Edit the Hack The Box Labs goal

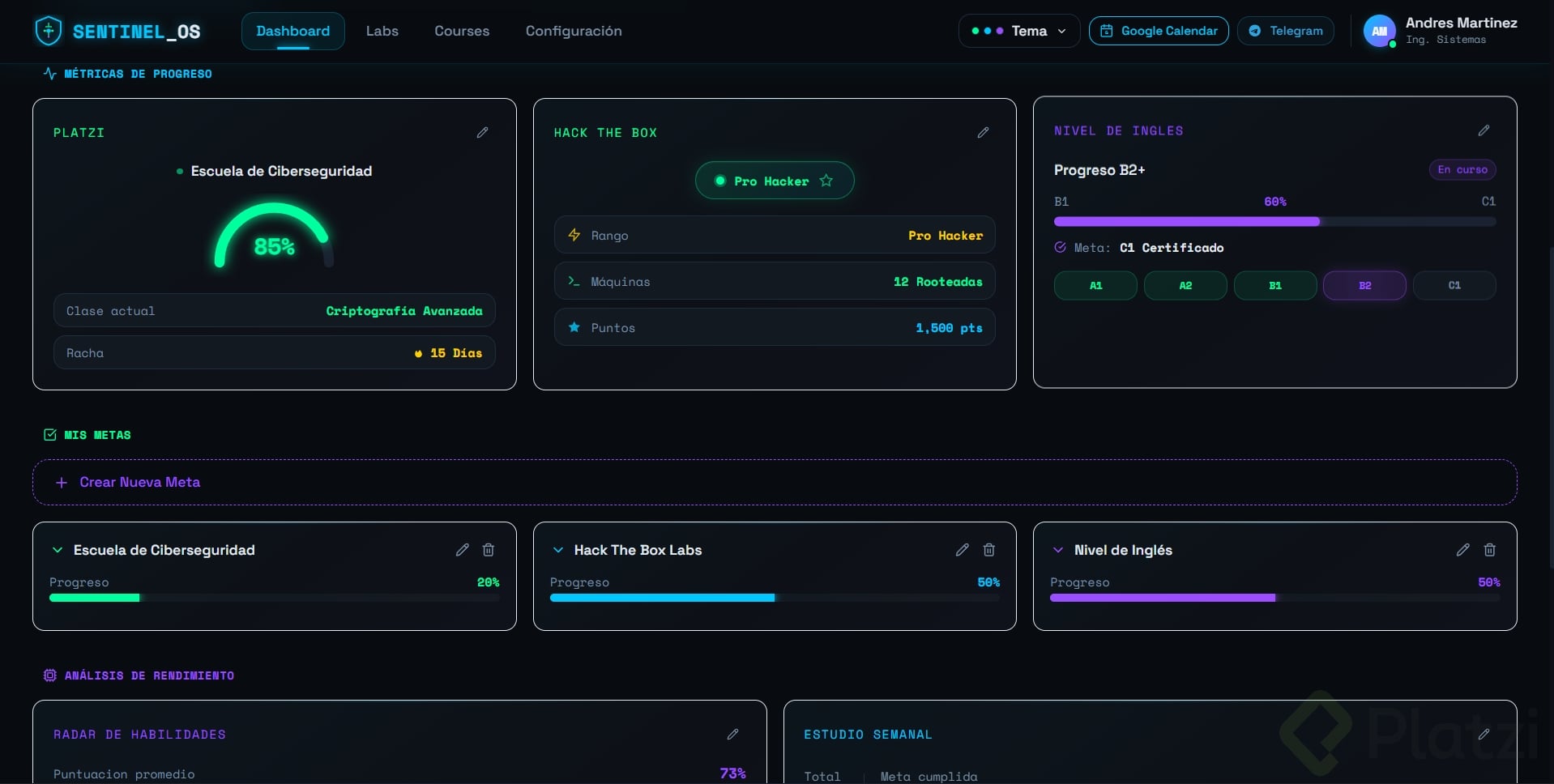tap(962, 550)
